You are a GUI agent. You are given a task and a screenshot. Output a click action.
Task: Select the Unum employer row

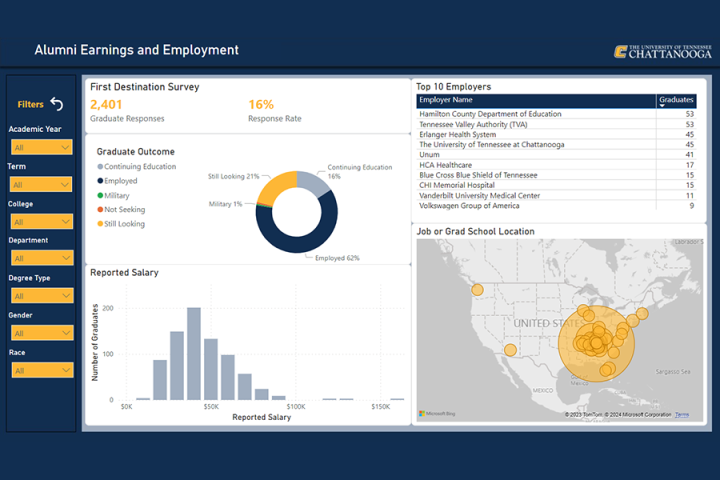(x=556, y=155)
